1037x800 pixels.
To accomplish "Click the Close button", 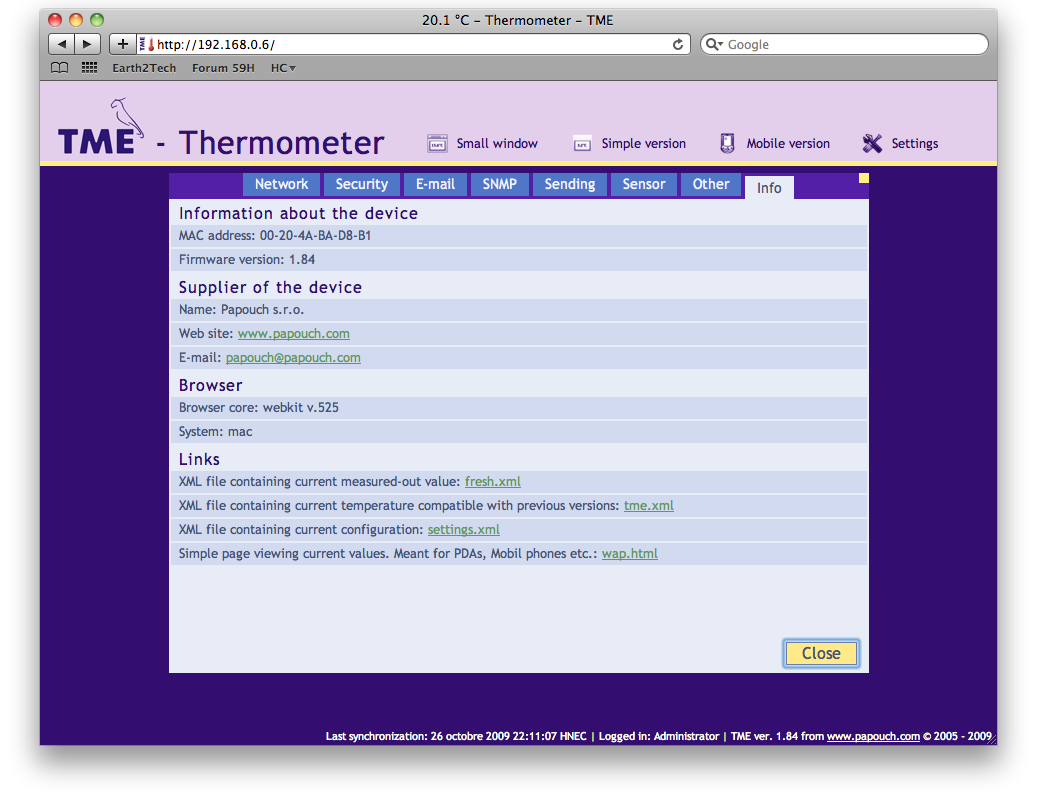I will (x=821, y=653).
